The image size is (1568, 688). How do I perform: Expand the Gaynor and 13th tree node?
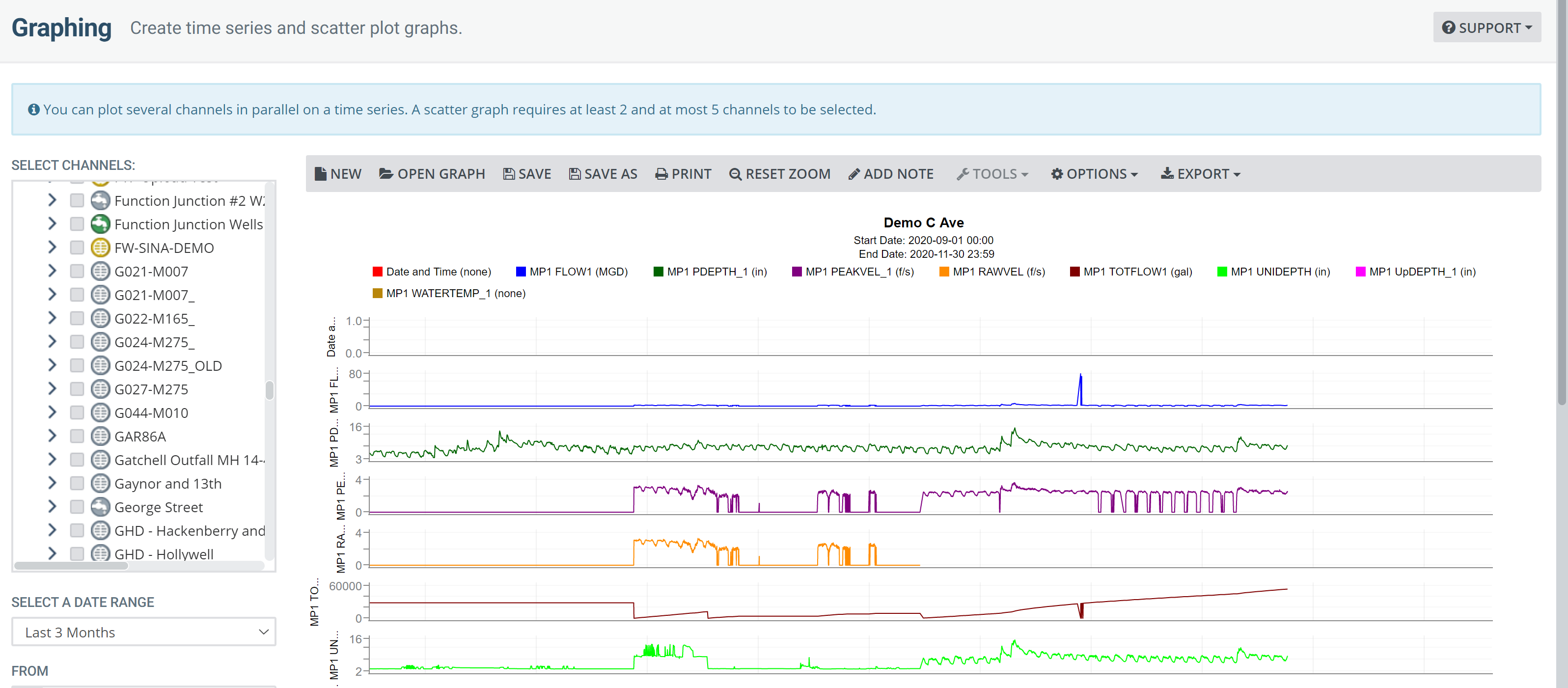pyautogui.click(x=53, y=483)
